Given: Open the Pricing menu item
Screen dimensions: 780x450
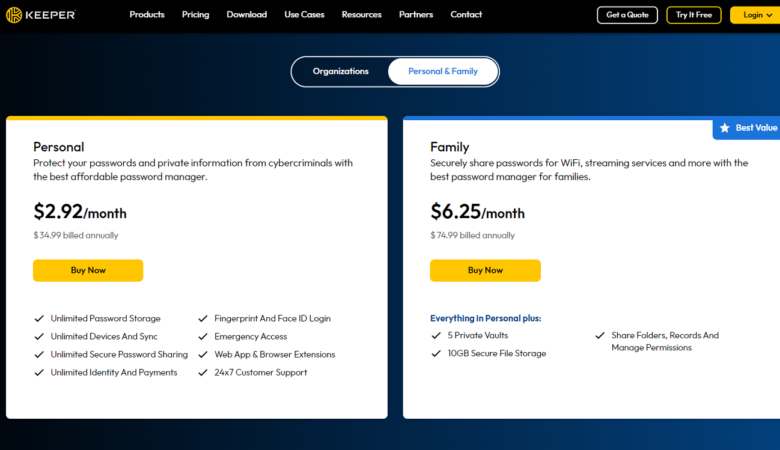Looking at the screenshot, I should tap(195, 14).
